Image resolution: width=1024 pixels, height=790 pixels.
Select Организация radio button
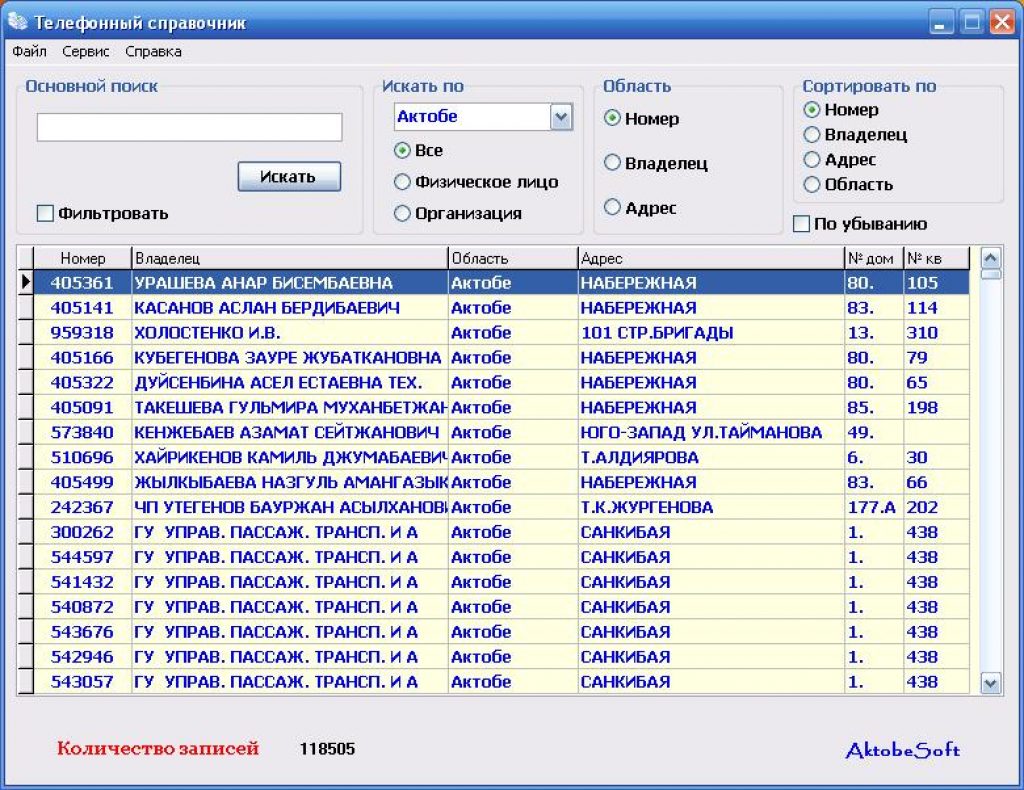(x=402, y=213)
